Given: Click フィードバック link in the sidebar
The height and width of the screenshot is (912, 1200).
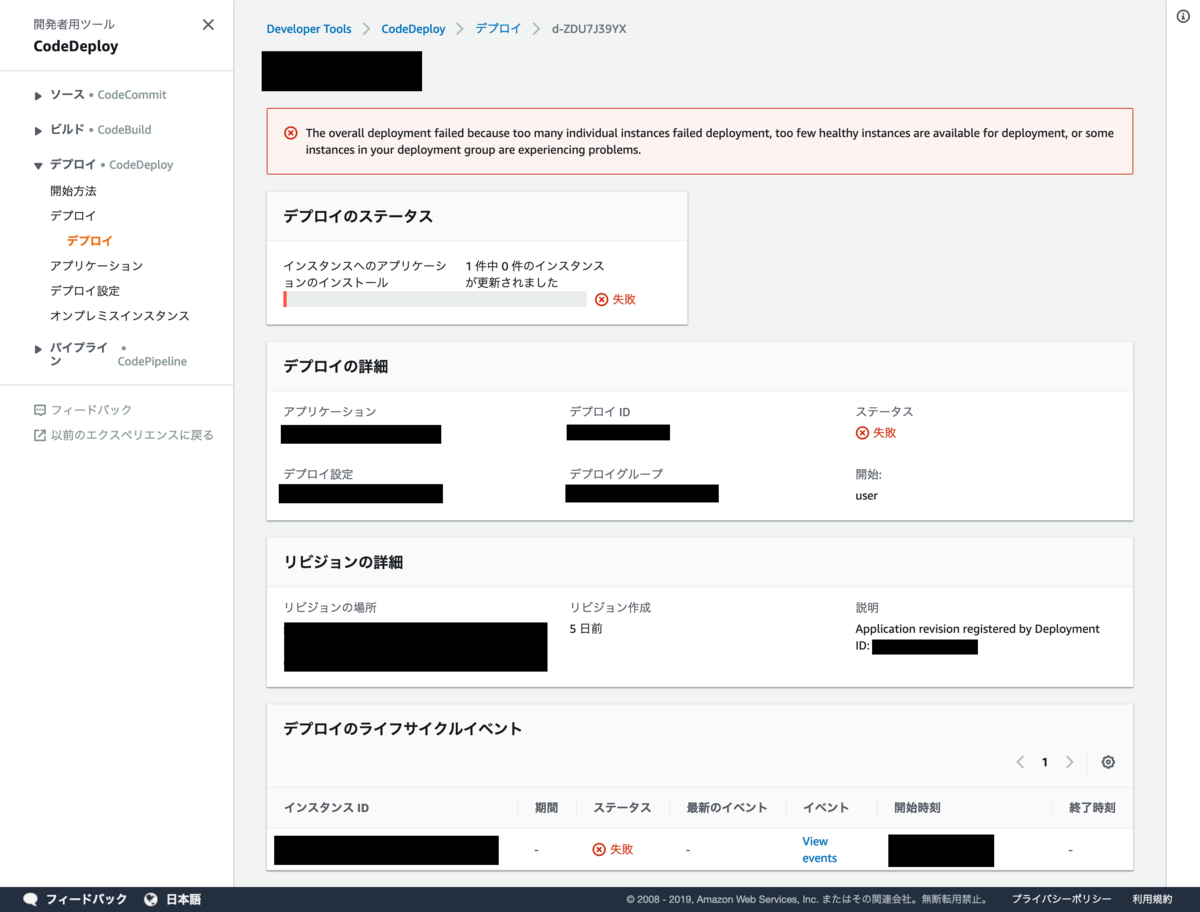Looking at the screenshot, I should [x=91, y=410].
